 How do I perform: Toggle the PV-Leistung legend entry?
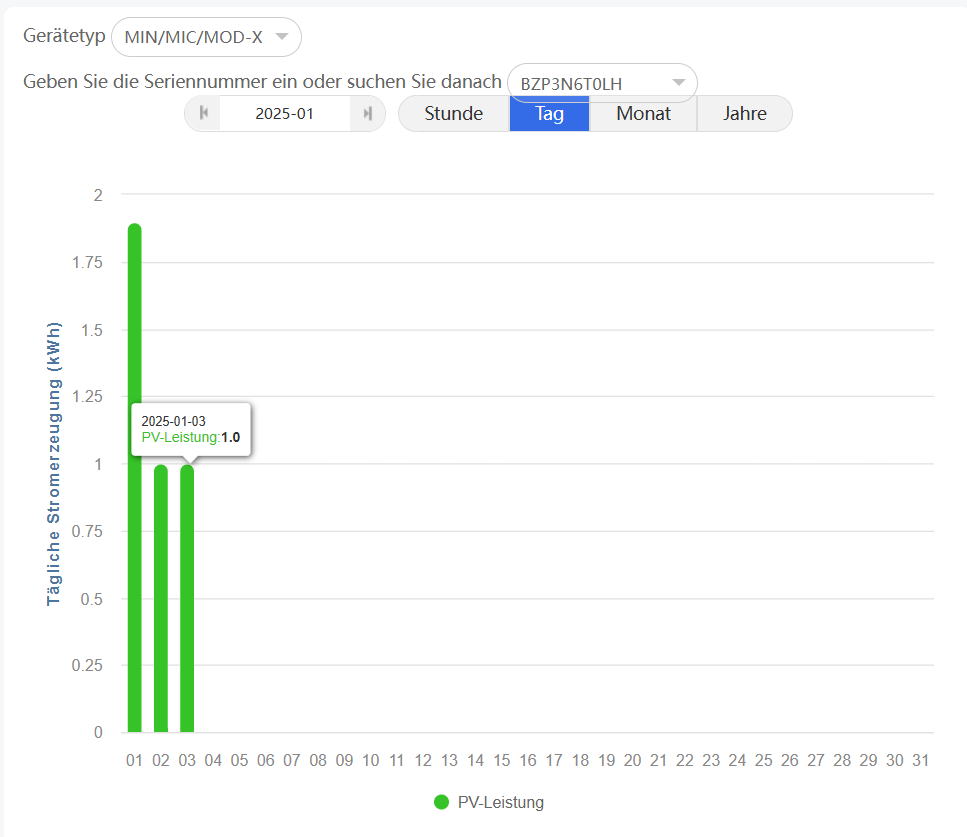(489, 802)
